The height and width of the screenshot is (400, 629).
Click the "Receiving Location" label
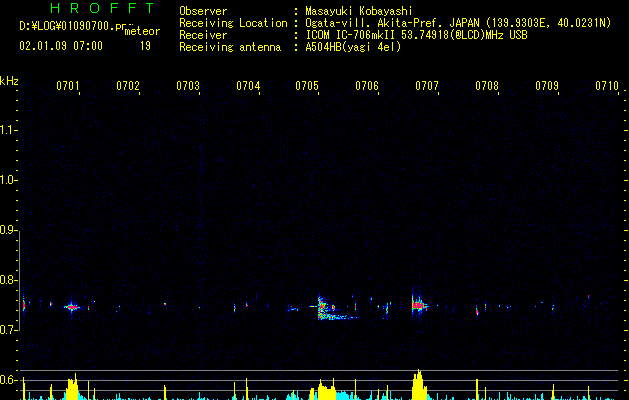click(x=233, y=23)
